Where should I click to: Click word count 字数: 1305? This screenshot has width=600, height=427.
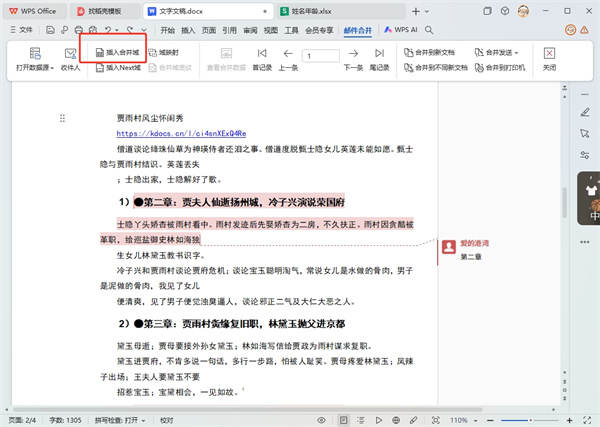click(x=65, y=420)
